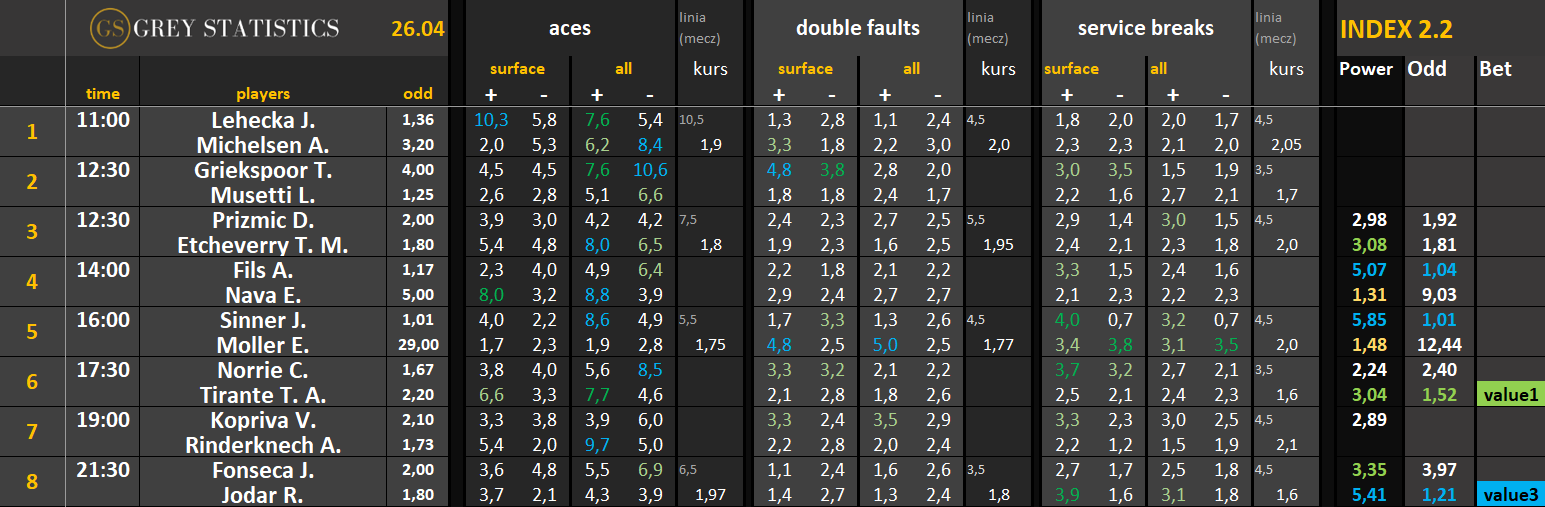Select the service breaks section header
The width and height of the screenshot is (1545, 507).
pyautogui.click(x=1145, y=28)
